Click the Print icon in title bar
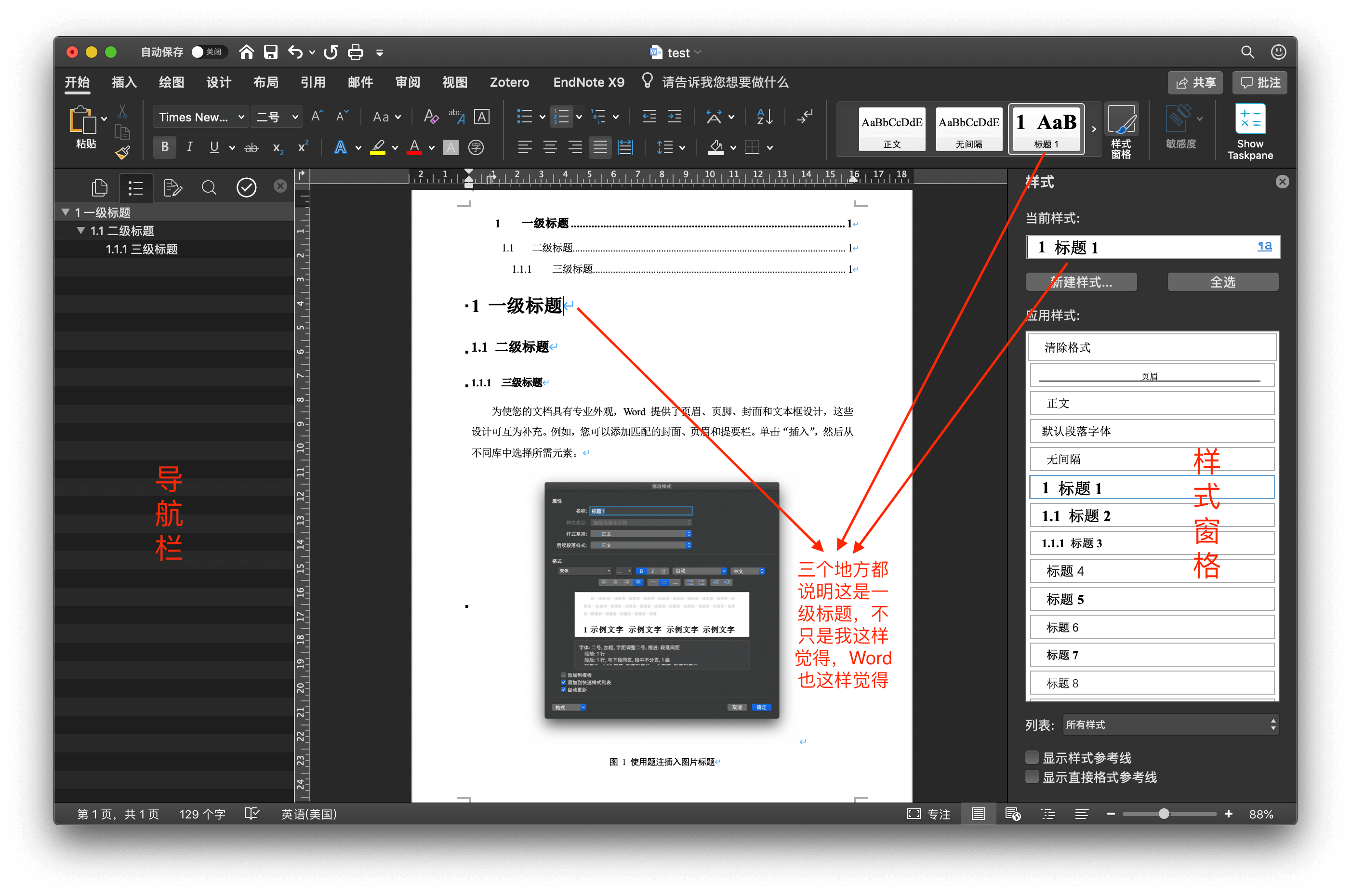1351x896 pixels. tap(356, 52)
